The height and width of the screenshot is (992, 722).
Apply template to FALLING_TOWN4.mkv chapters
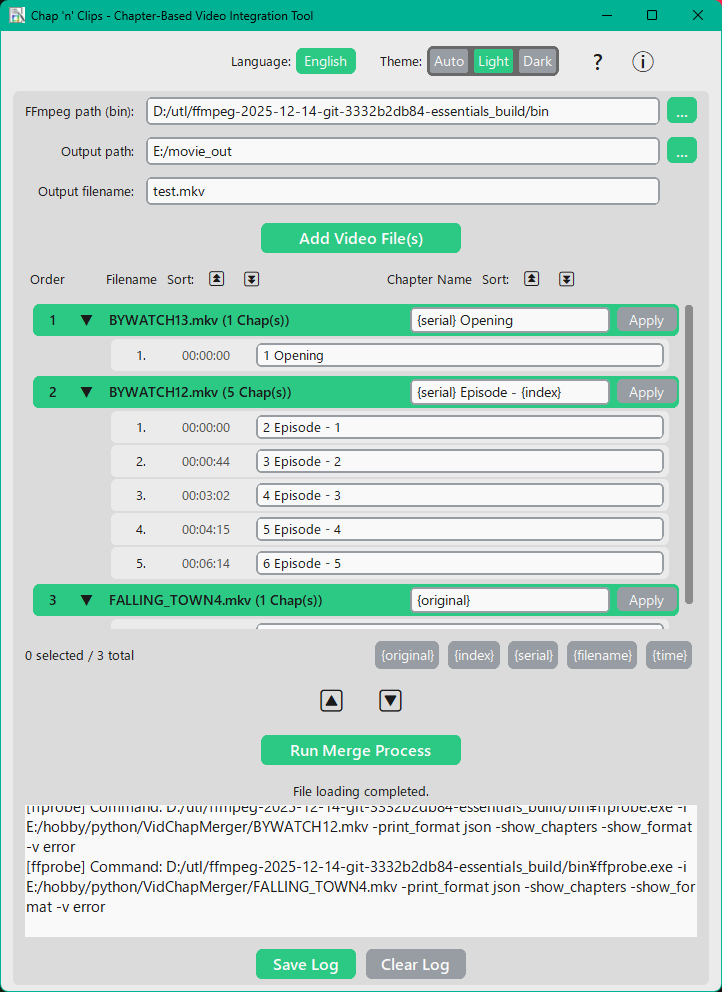646,600
